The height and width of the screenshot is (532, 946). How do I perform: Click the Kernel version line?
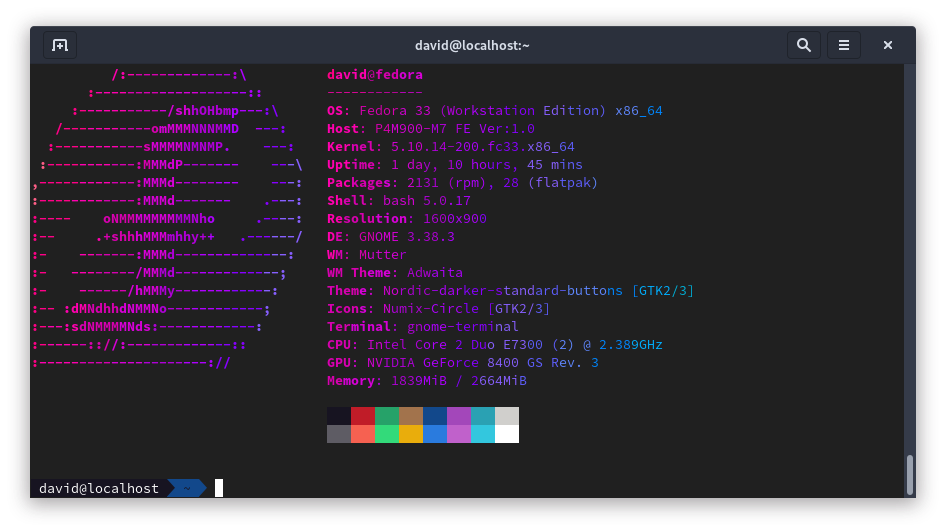[x=451, y=147]
